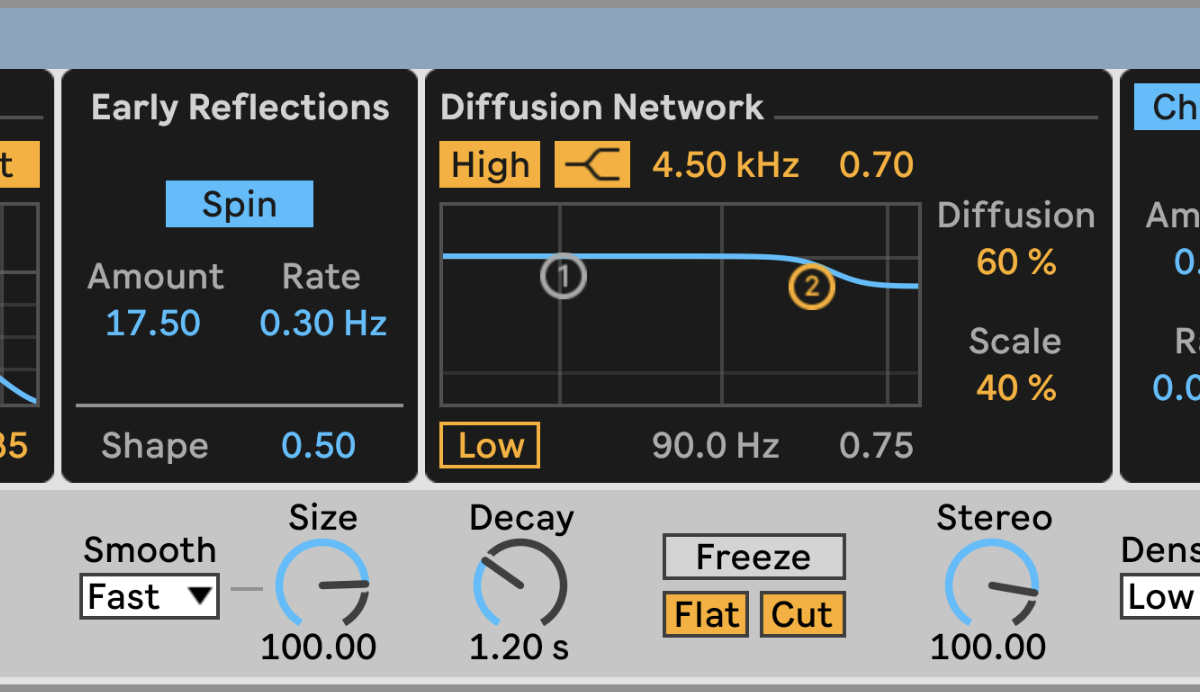Screen dimensions: 1200x692
Task: Click the Stereo knob
Action: tap(992, 586)
